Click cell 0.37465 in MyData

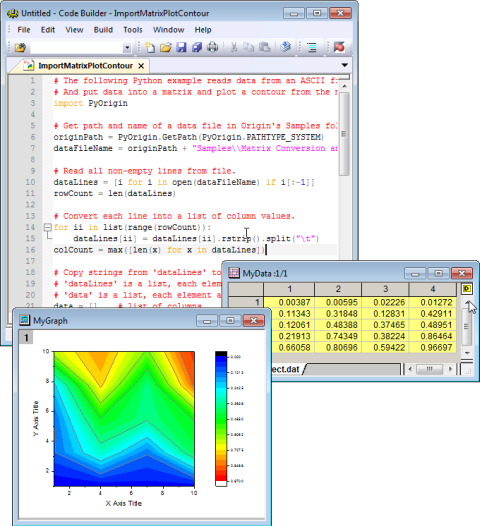385,325
